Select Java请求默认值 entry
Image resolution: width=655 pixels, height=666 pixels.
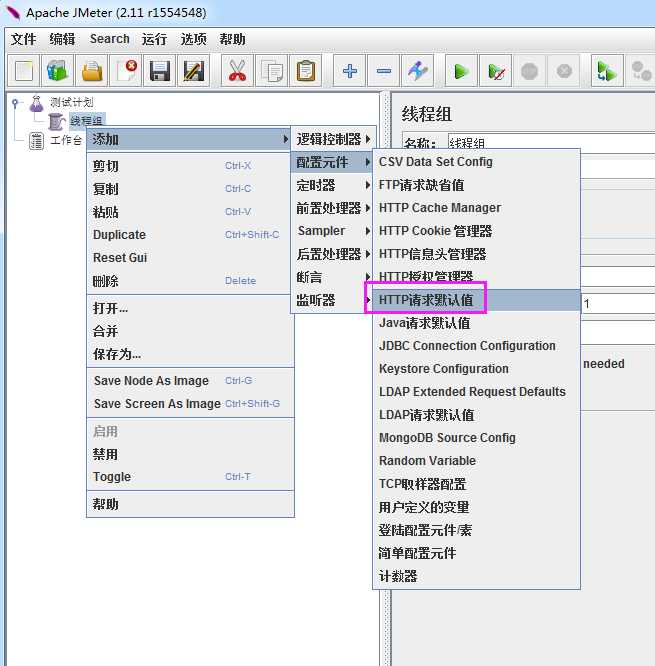tap(476, 323)
